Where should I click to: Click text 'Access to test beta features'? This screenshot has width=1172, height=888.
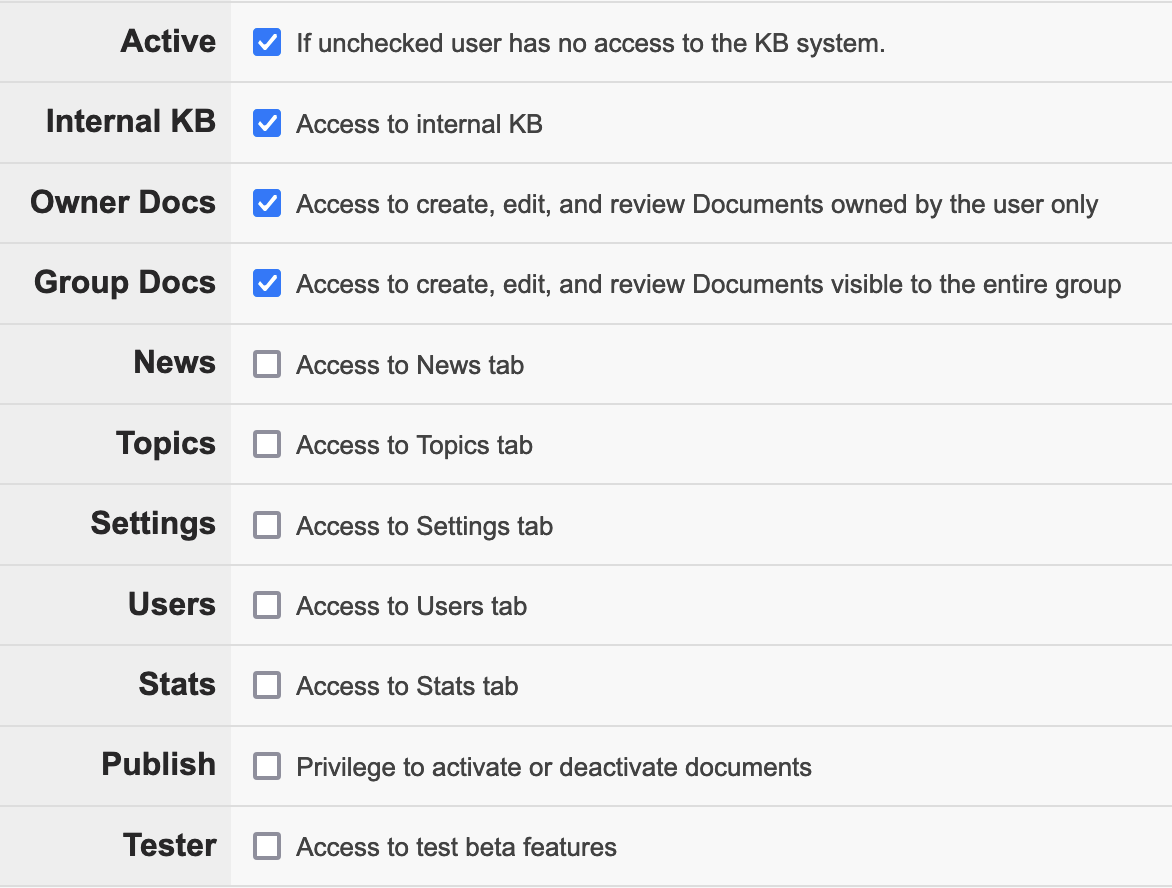[457, 848]
